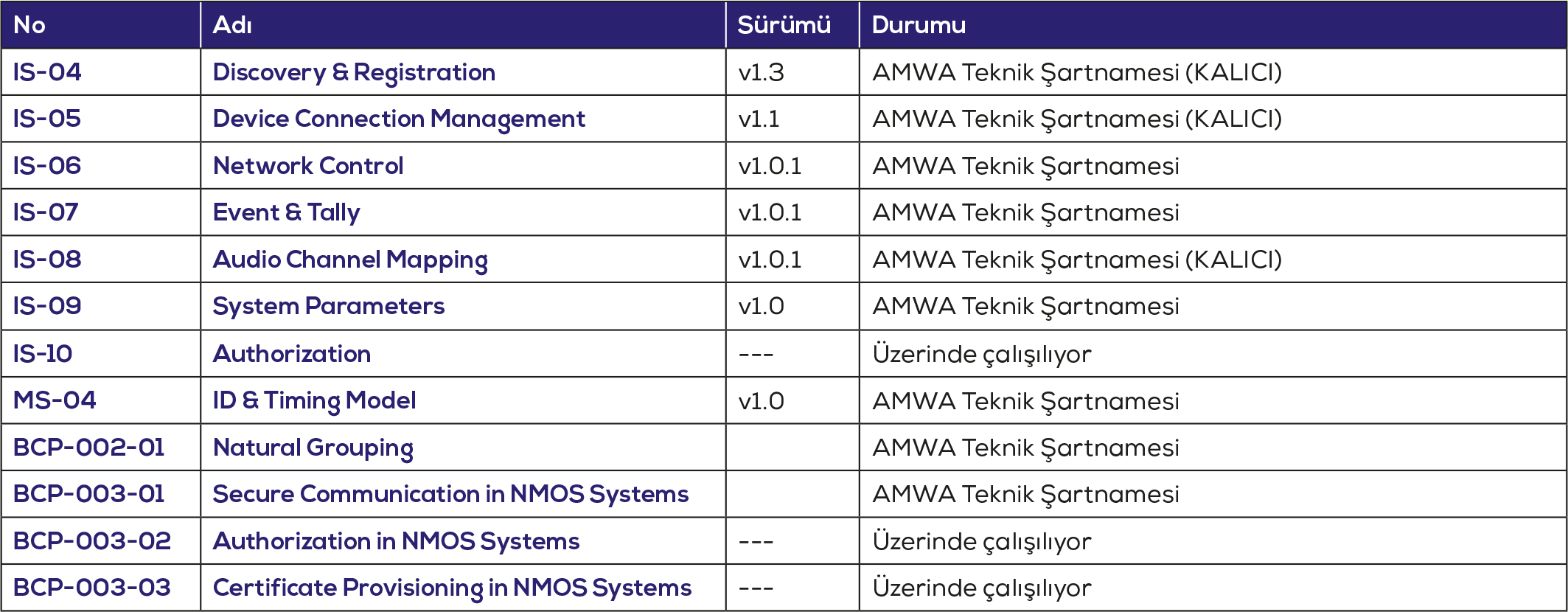Click v1.0.1 in the IS-07 row
The height and width of the screenshot is (612, 1568).
(x=770, y=212)
